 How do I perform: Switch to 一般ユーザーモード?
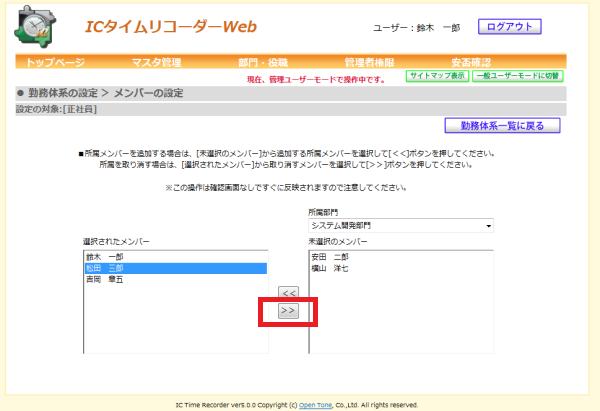point(518,76)
